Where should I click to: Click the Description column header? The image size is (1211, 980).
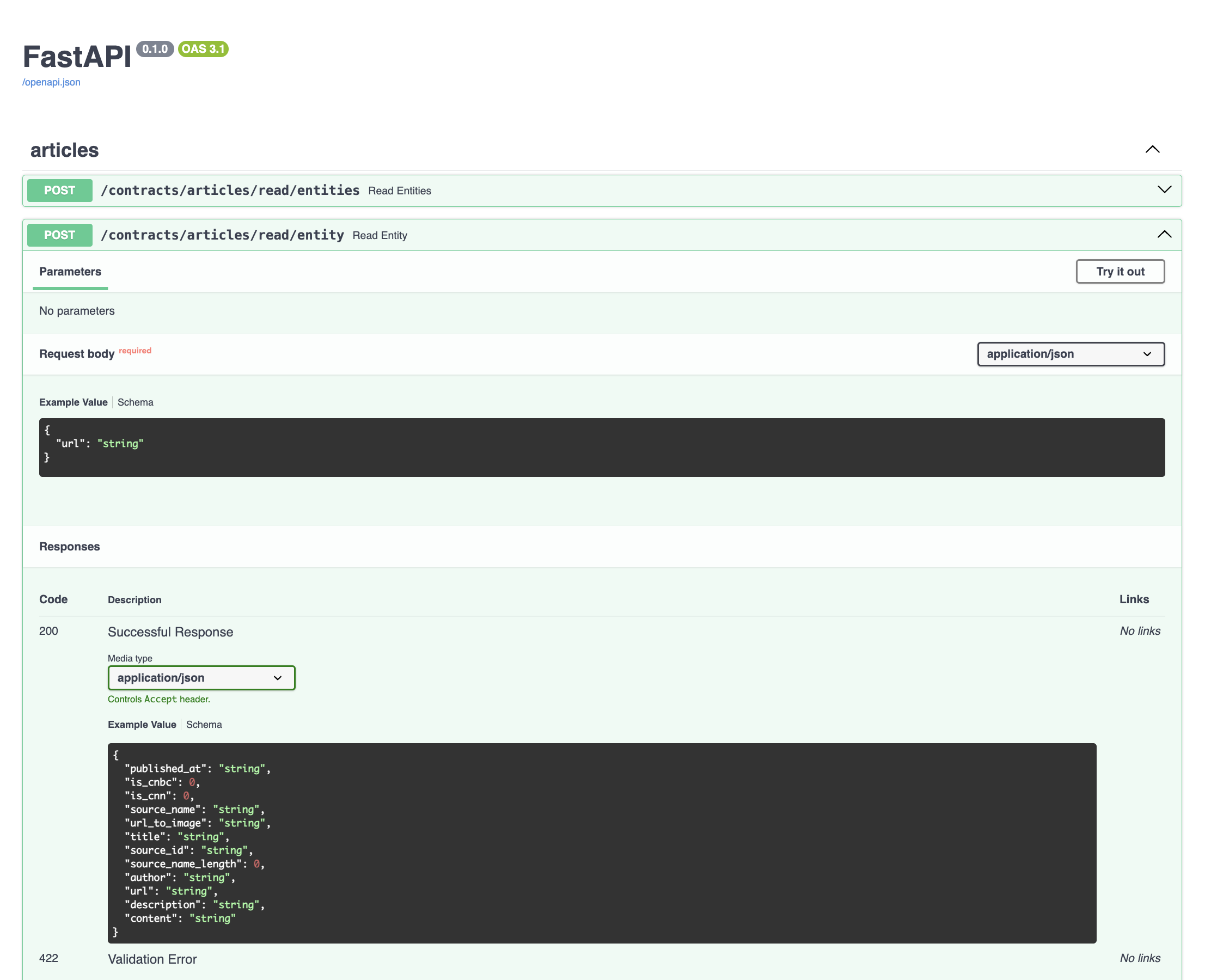coord(135,600)
